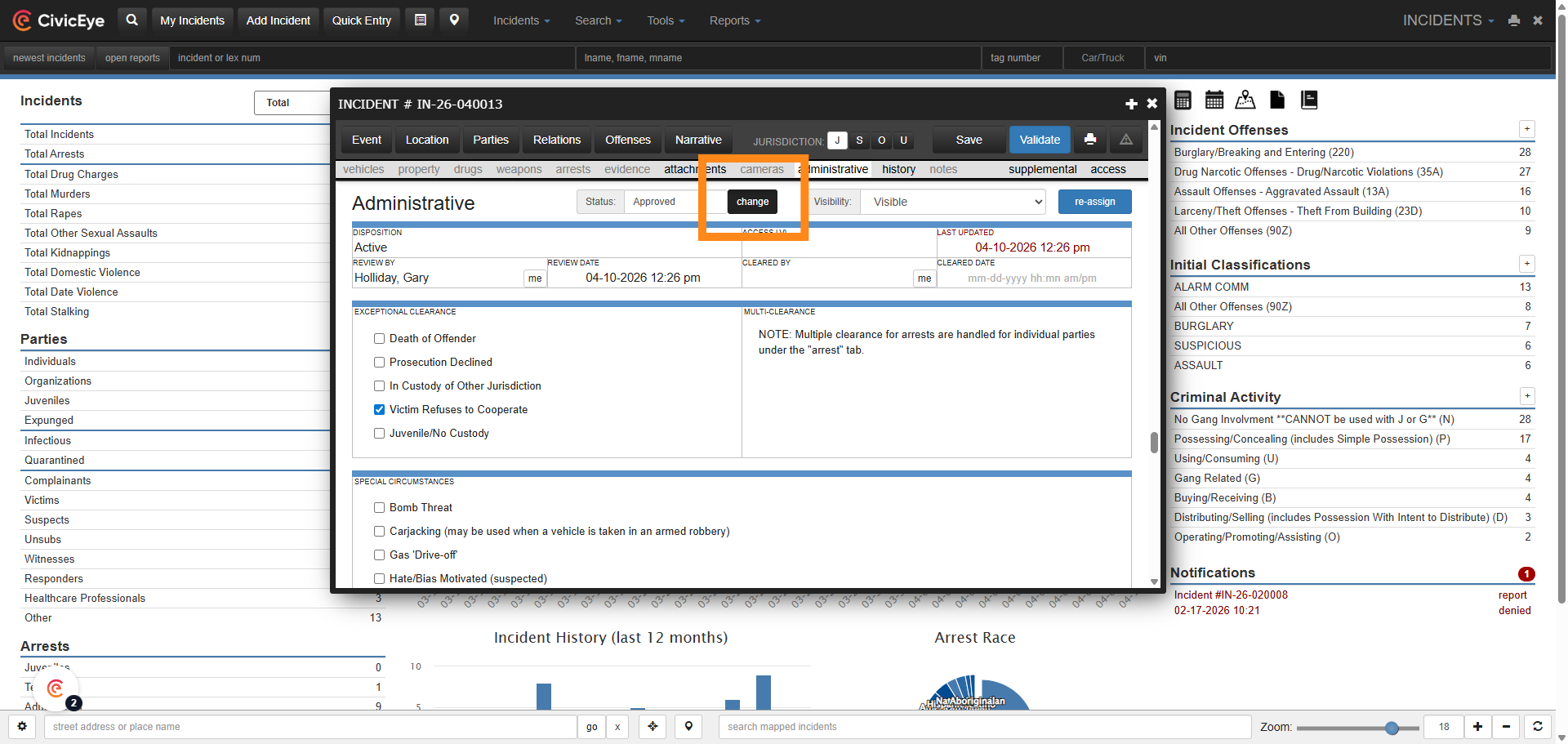Open the notebook icon on right panel
This screenshot has height=744, width=1568.
pyautogui.click(x=1309, y=100)
